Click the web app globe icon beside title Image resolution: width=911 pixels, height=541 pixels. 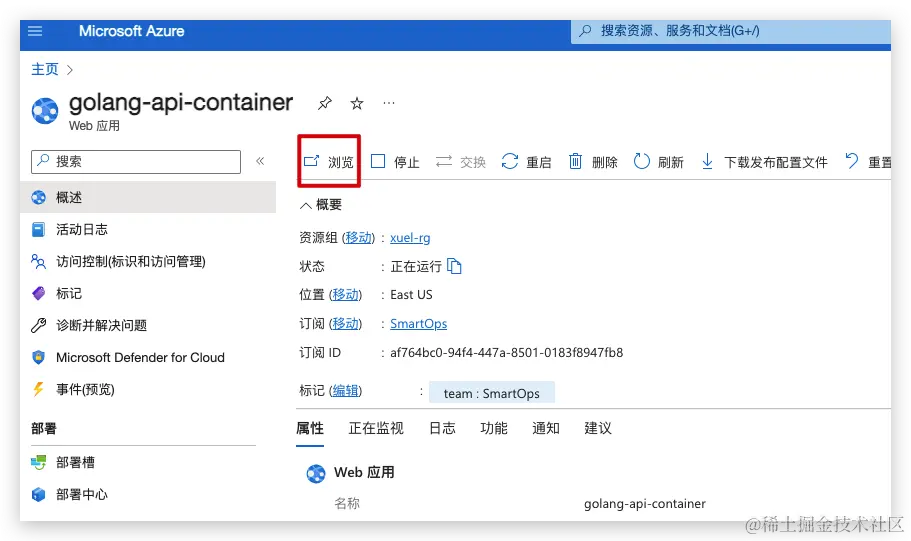tap(45, 110)
